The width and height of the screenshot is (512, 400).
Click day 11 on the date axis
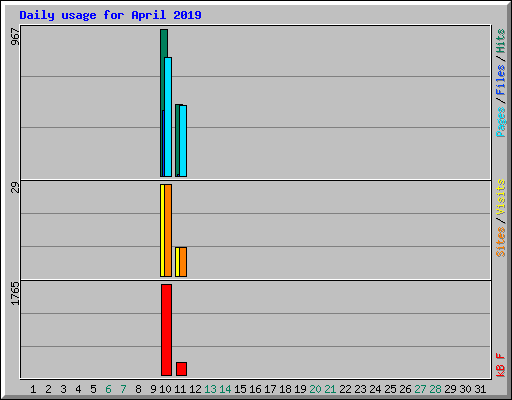pyautogui.click(x=180, y=389)
